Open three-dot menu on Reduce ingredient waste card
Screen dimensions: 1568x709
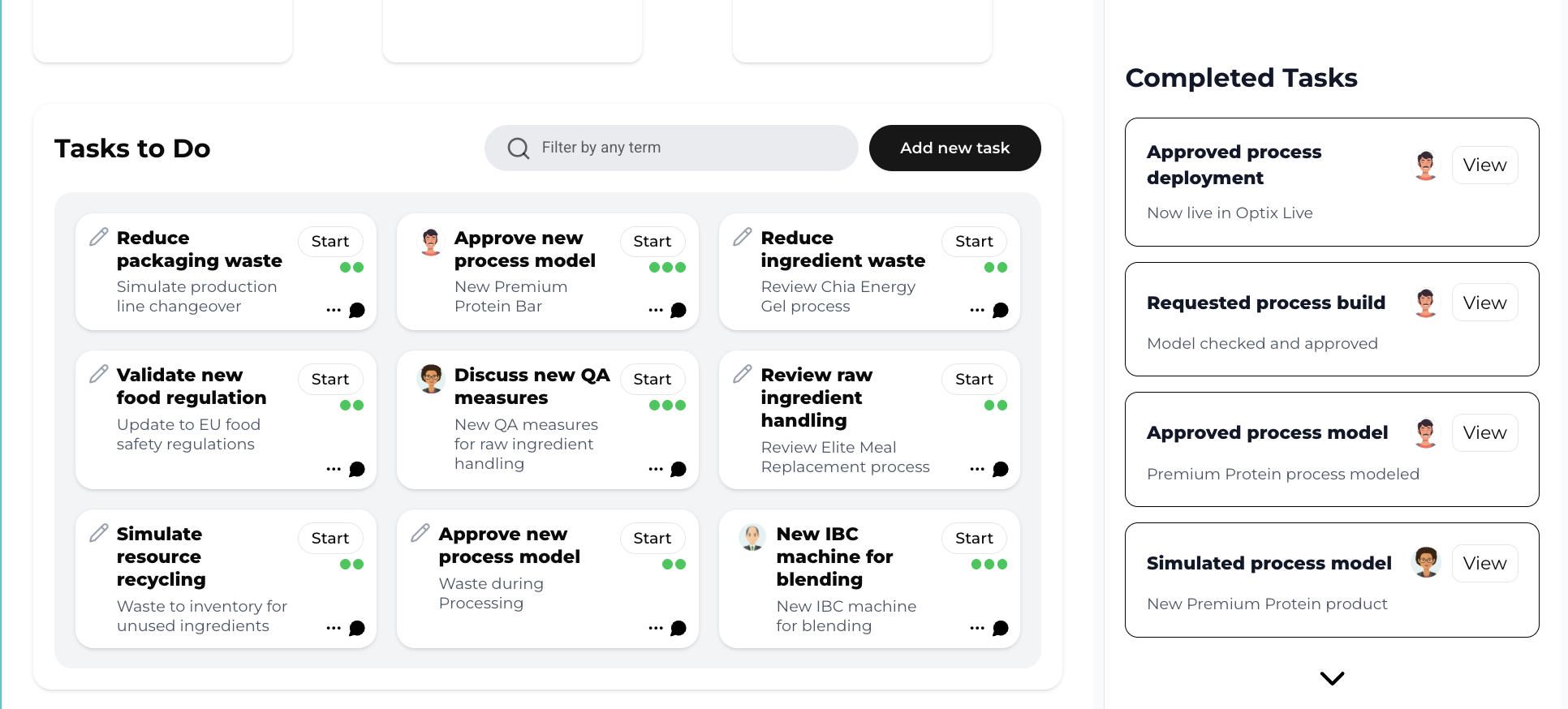pos(977,310)
